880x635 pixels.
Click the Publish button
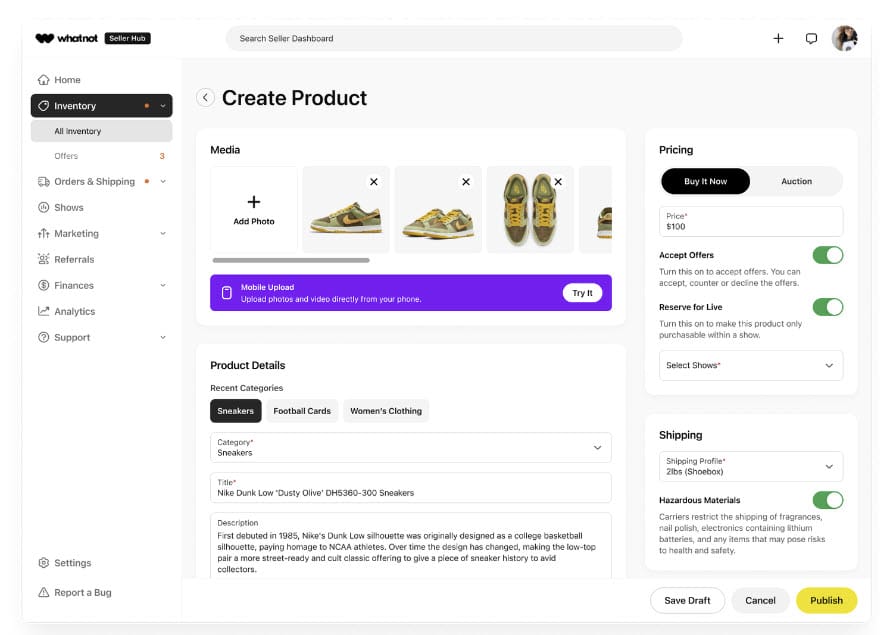point(826,600)
